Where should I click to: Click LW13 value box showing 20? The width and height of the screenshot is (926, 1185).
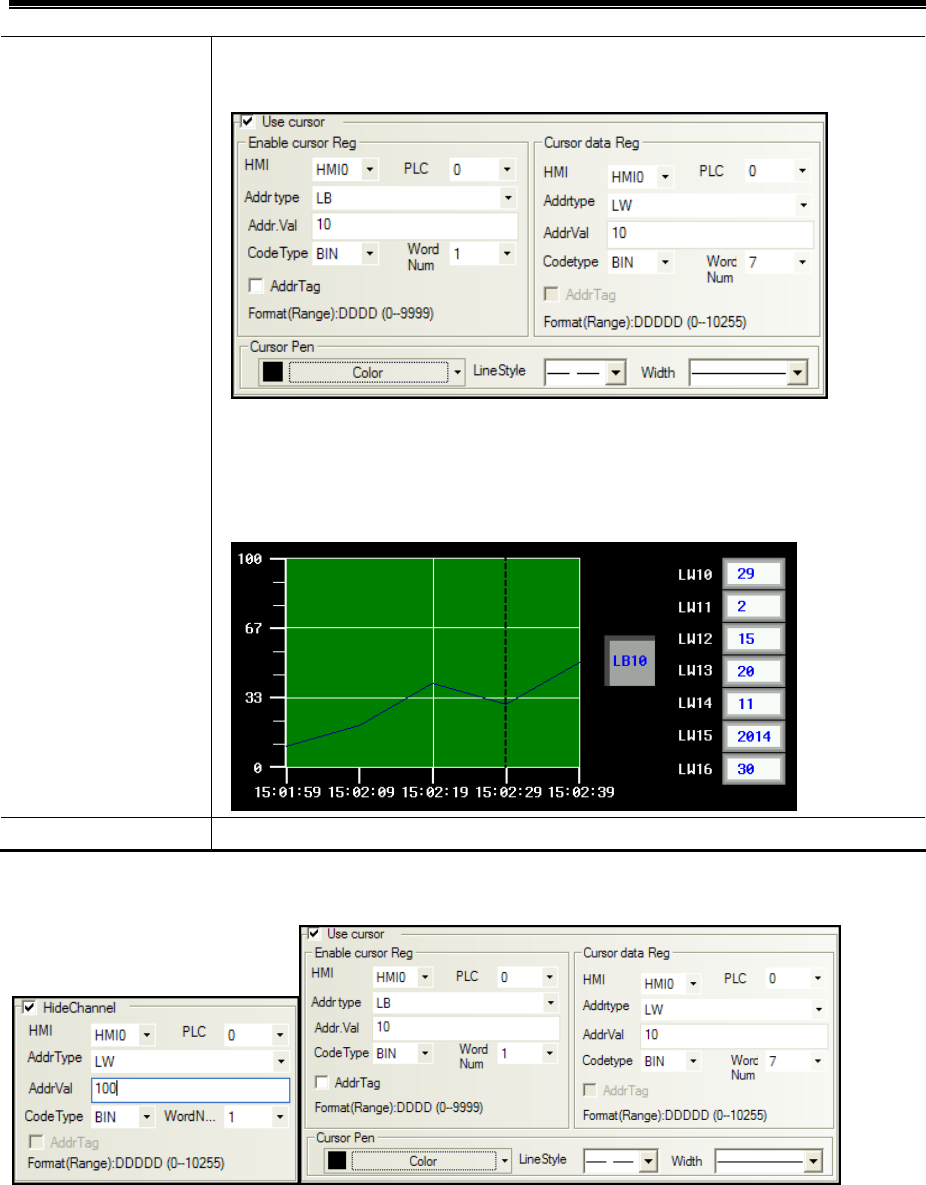pyautogui.click(x=753, y=671)
